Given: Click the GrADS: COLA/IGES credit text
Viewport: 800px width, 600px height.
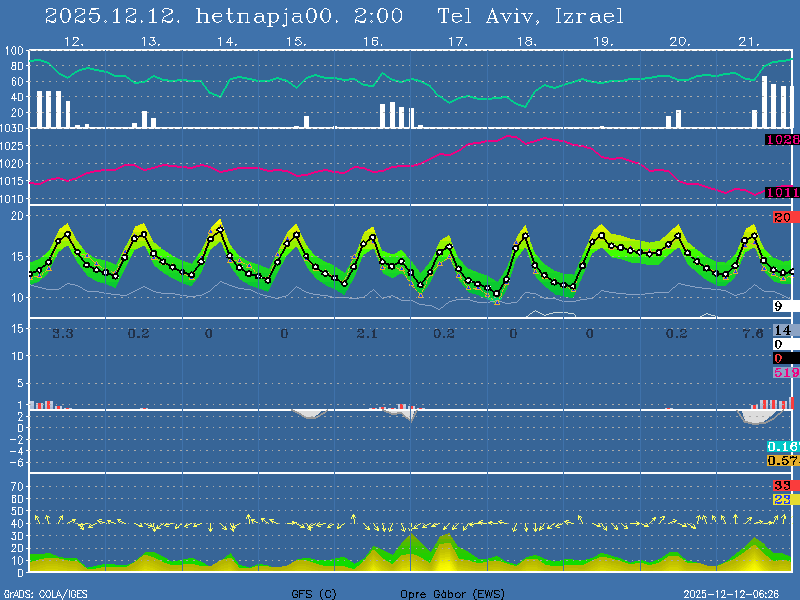Looking at the screenshot, I should 45,594.
